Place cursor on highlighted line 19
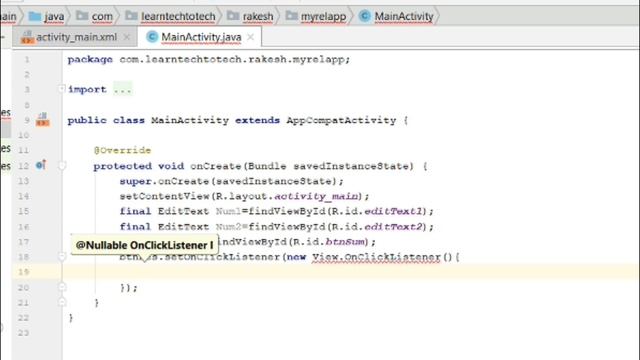The width and height of the screenshot is (640, 360). click(351, 272)
